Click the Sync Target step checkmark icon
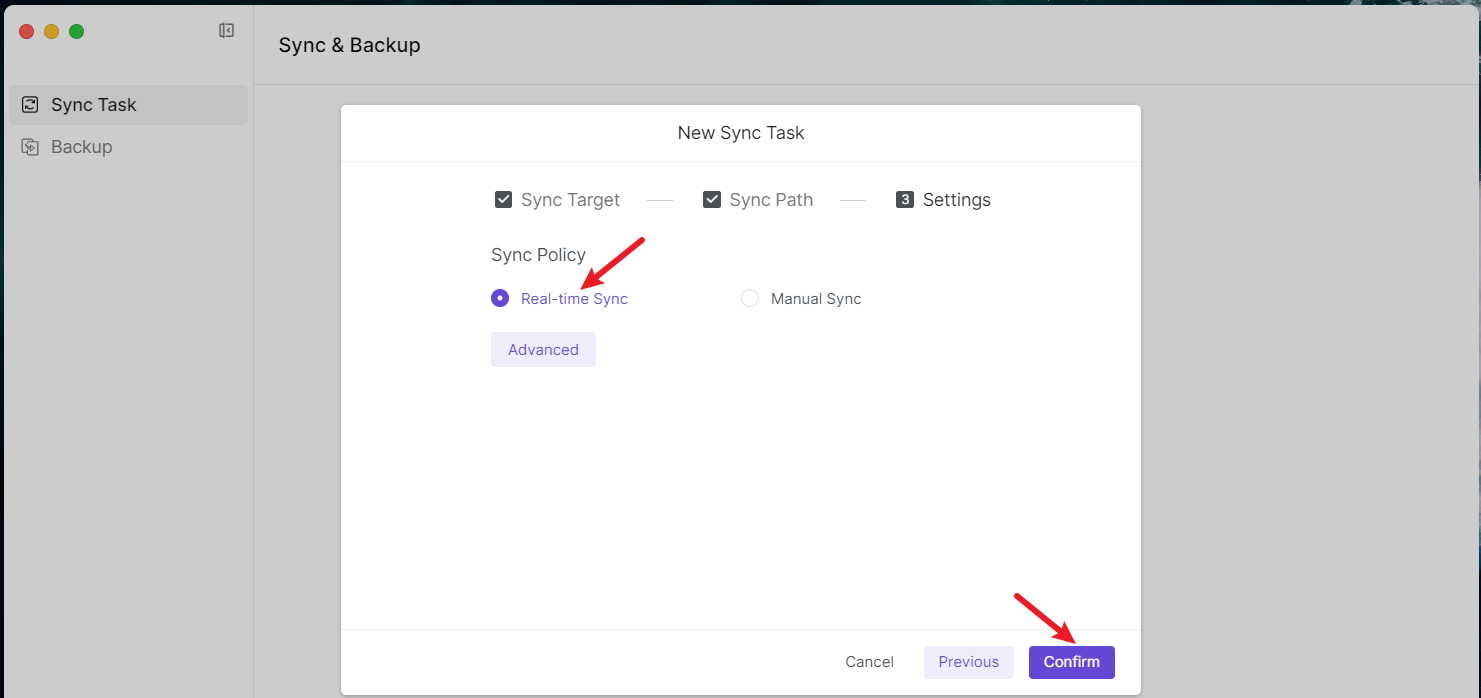 point(504,200)
